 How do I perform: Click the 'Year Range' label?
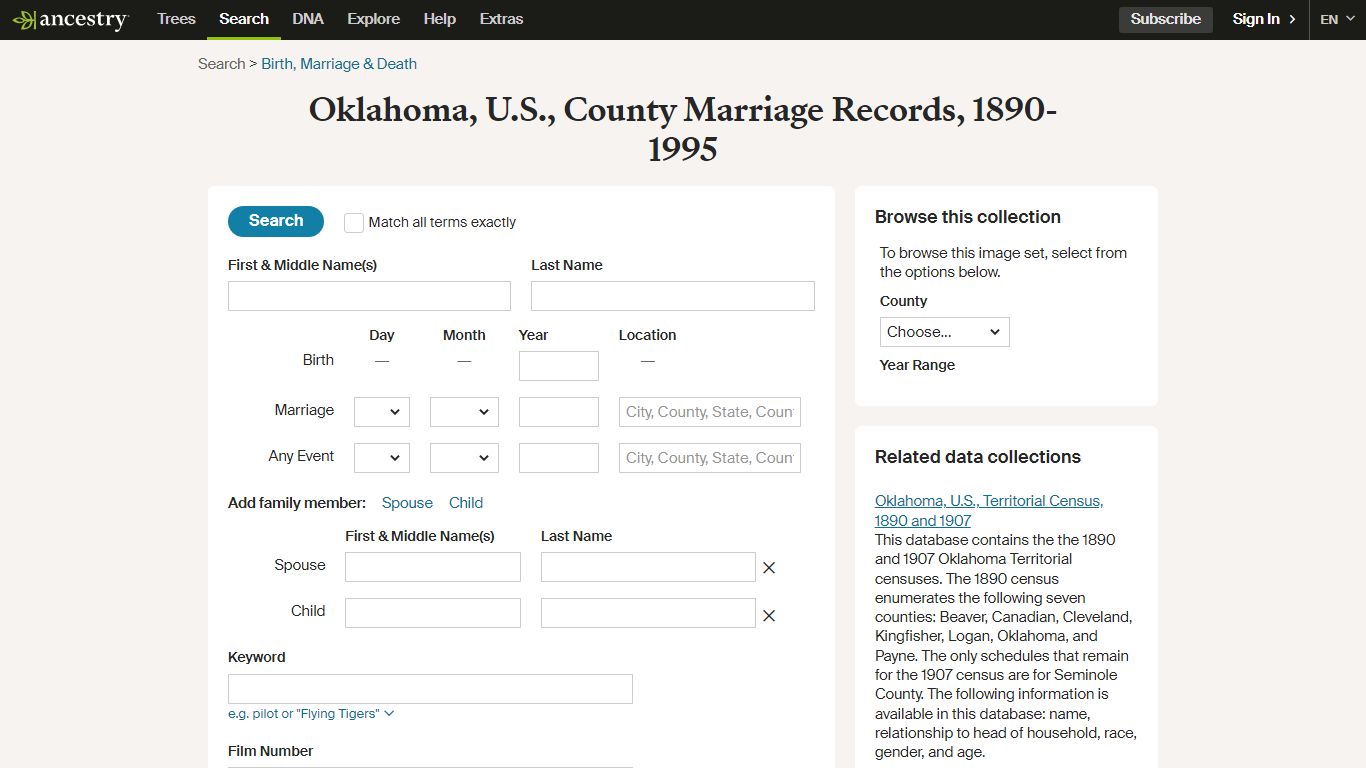pyautogui.click(x=917, y=365)
